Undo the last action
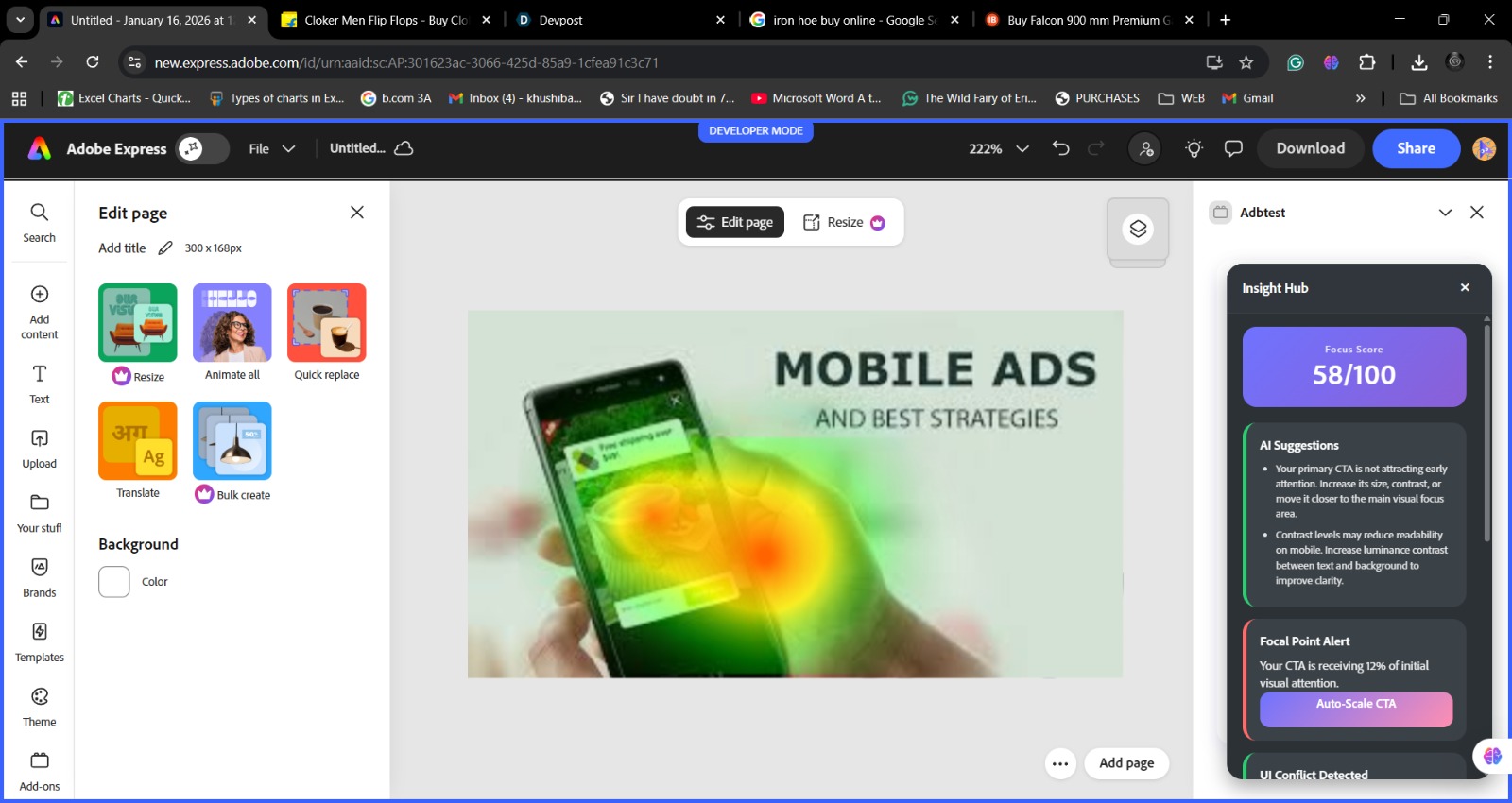Screen dimensions: 1512x803 1060,148
